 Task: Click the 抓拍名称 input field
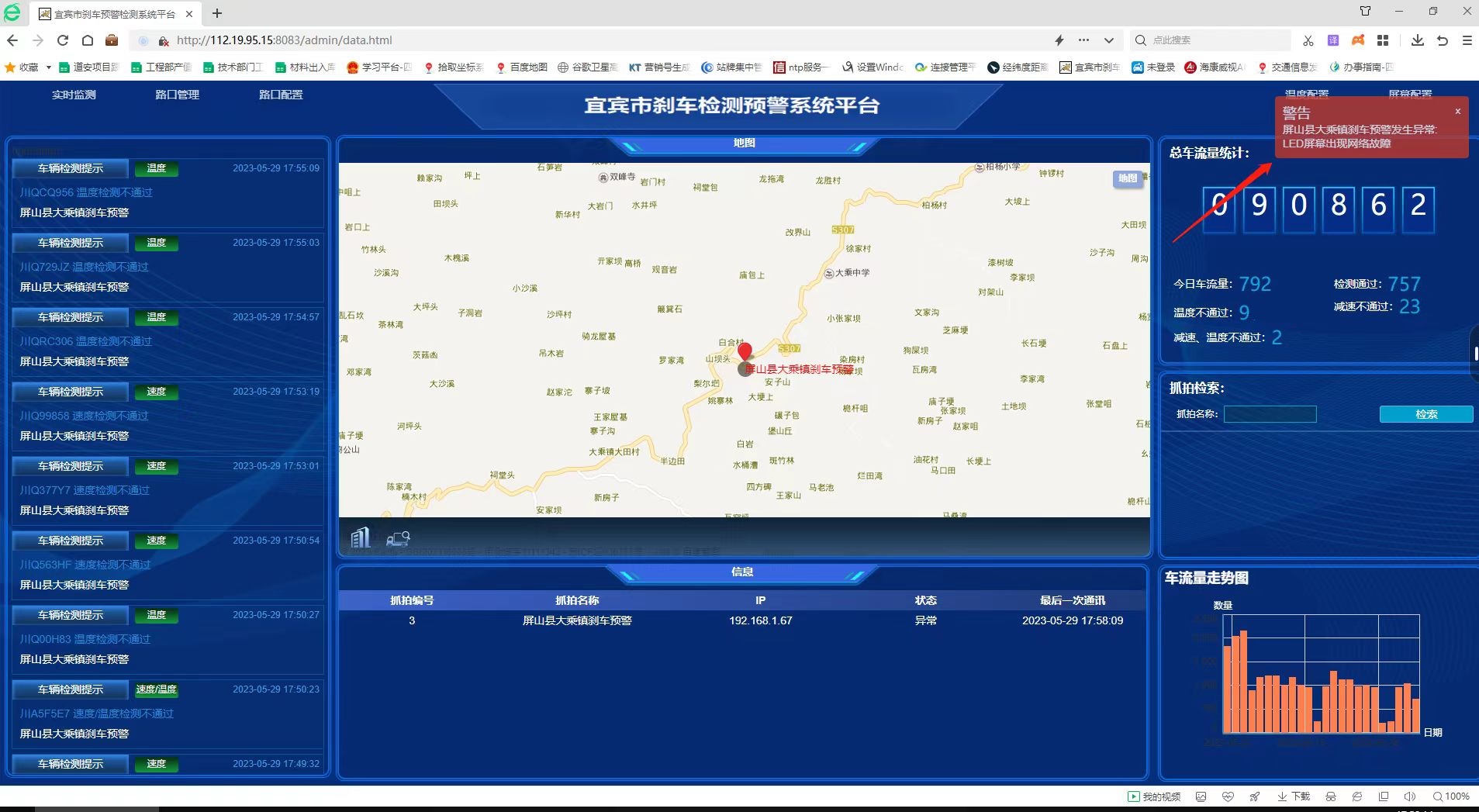(x=1269, y=414)
